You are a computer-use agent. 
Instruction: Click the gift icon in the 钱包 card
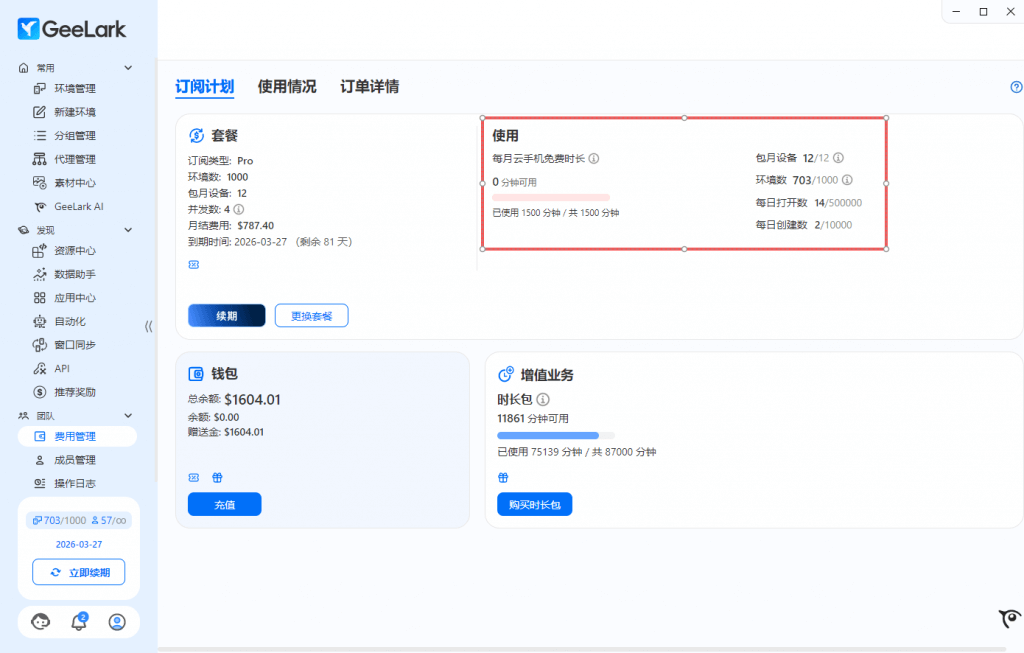click(x=216, y=478)
